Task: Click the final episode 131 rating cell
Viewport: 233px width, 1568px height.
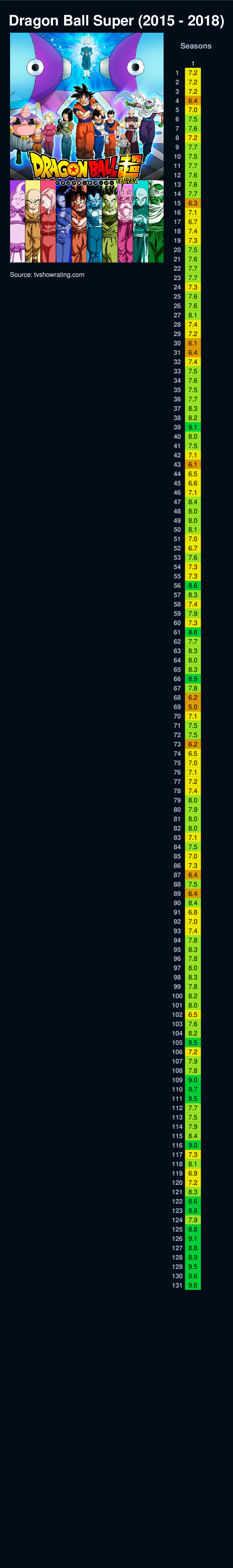Action: [193, 1285]
